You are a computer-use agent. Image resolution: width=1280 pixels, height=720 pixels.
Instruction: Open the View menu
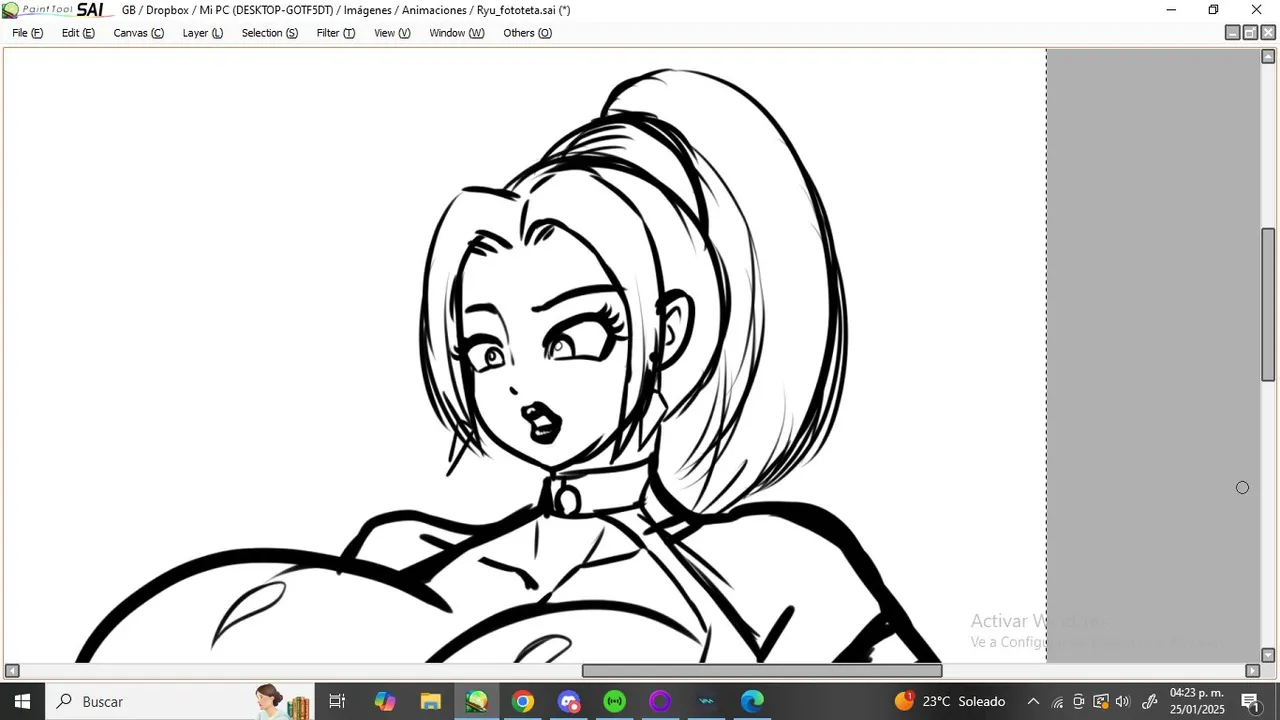coord(392,33)
